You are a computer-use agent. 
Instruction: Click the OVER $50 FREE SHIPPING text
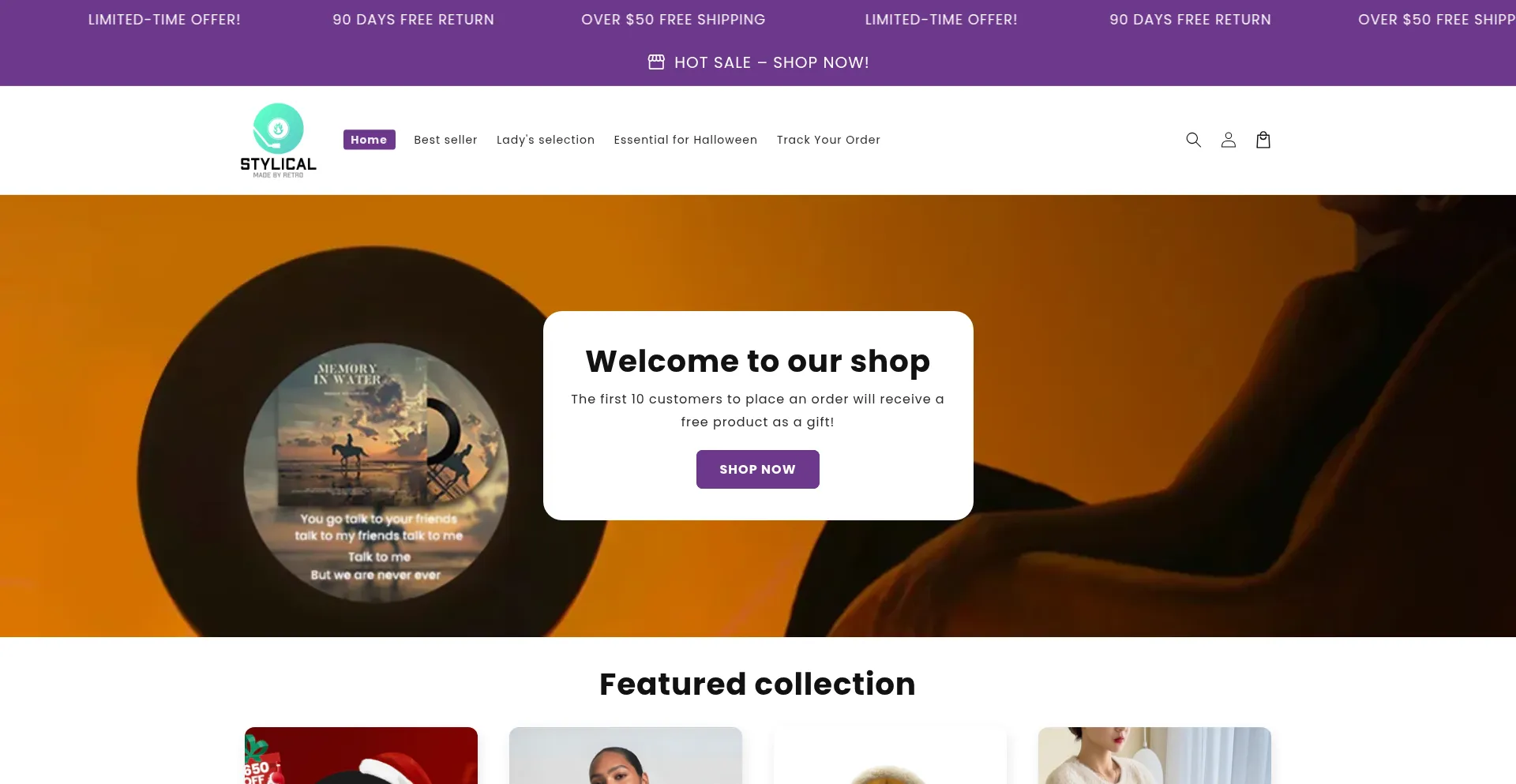[672, 19]
